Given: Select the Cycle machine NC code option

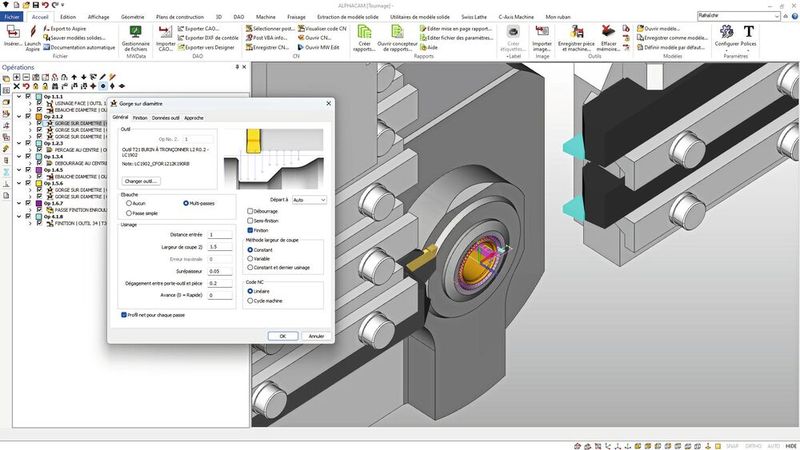Looking at the screenshot, I should coord(250,301).
